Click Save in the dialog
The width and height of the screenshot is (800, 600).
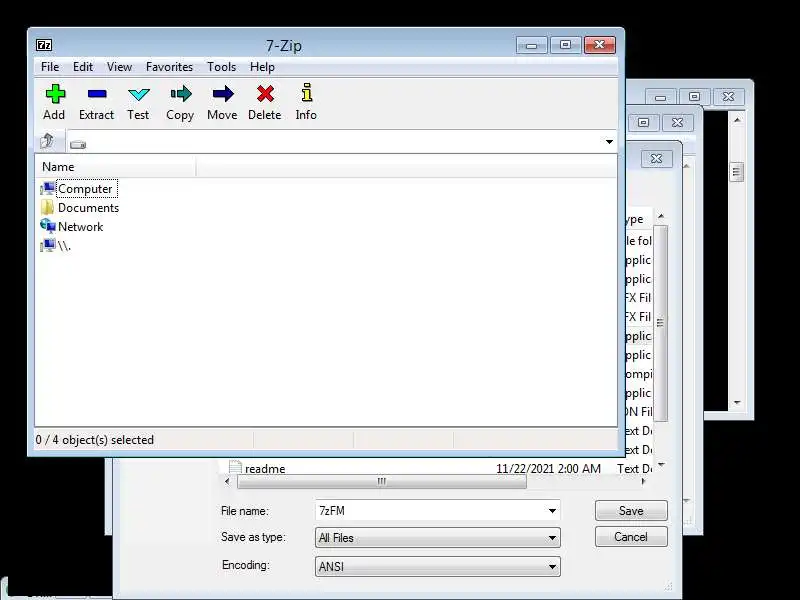coord(631,511)
